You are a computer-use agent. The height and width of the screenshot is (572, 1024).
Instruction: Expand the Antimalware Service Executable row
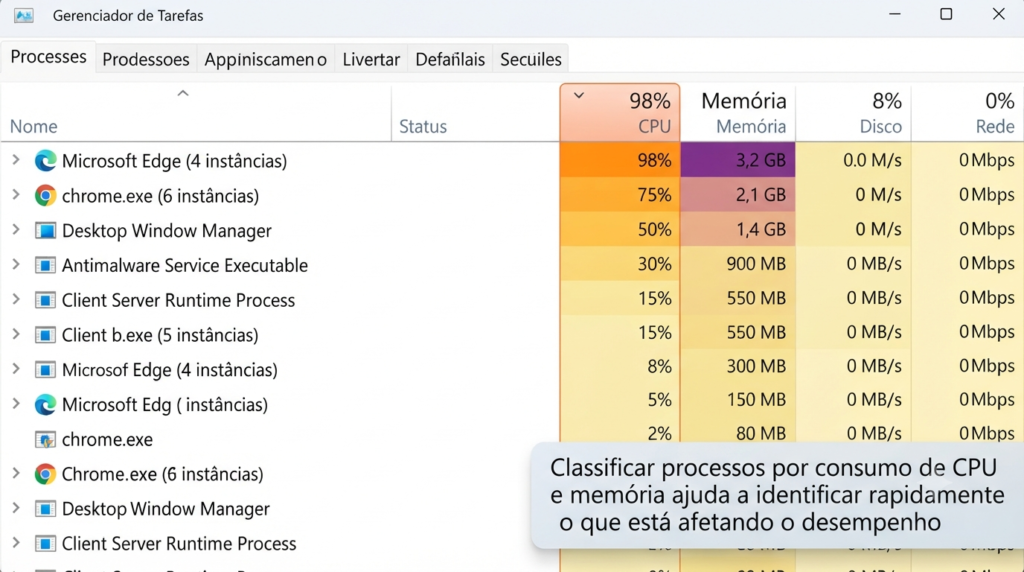pos(16,264)
